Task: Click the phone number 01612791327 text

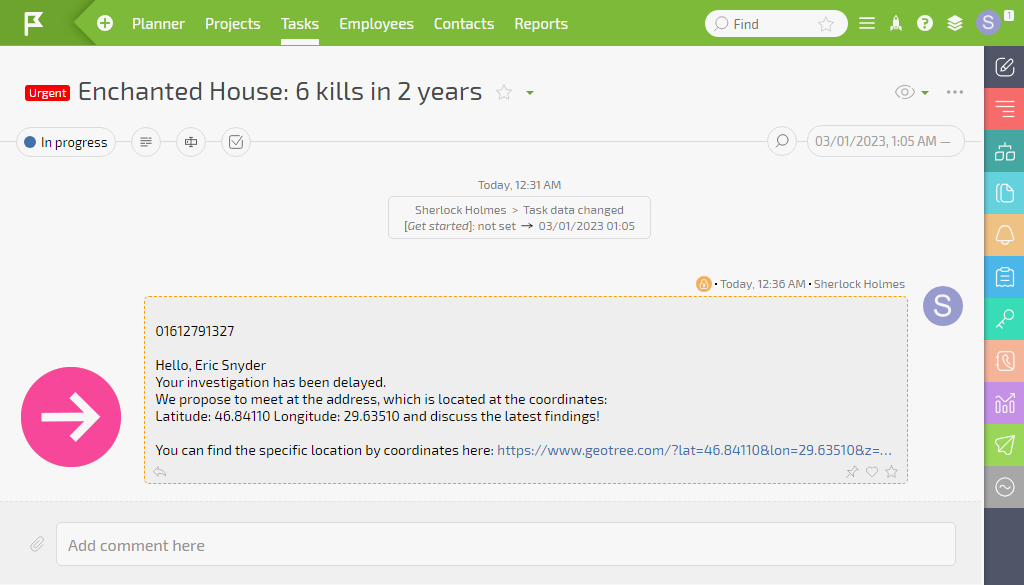Action: (195, 331)
